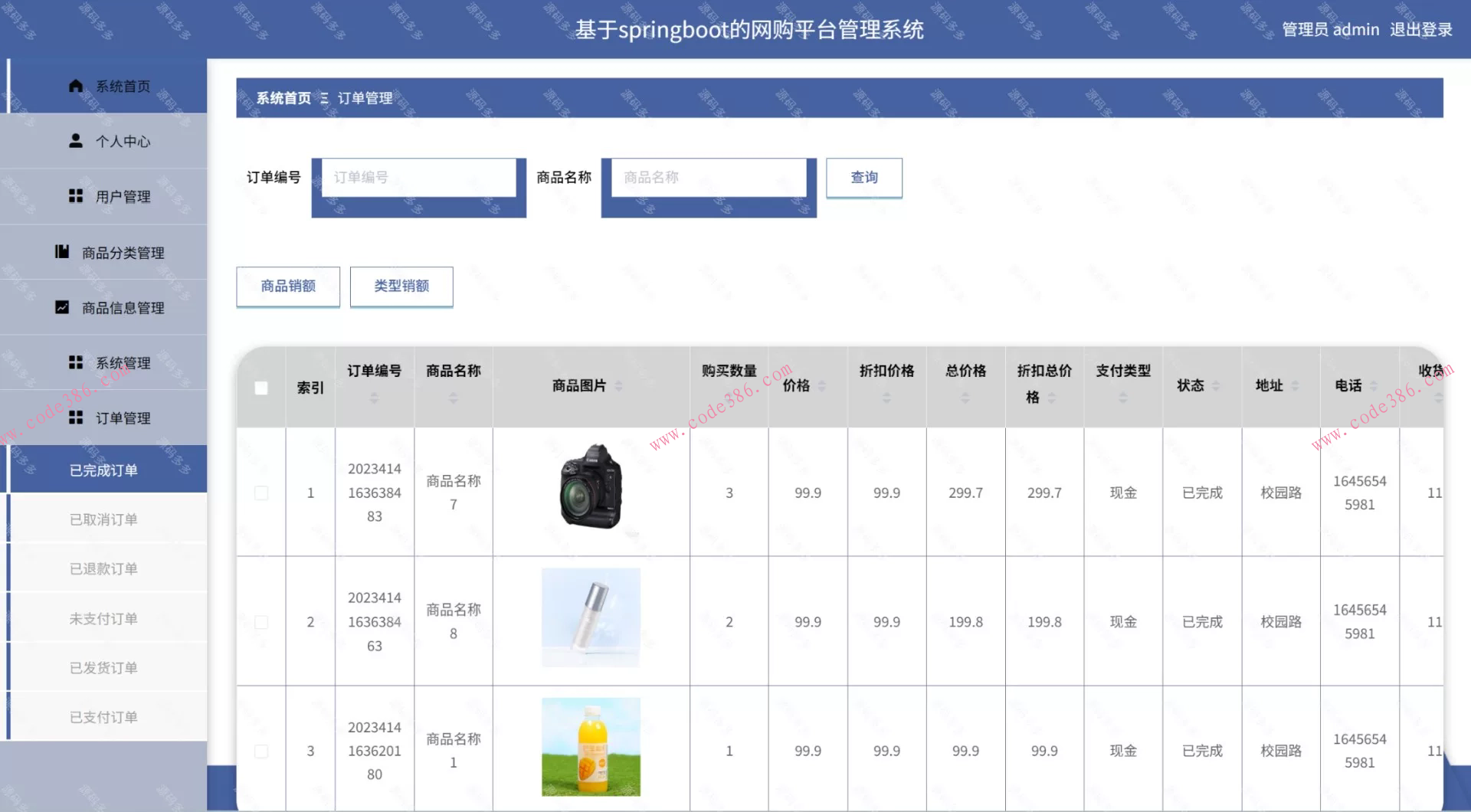Open 已取消订单 in the sidebar
The image size is (1471, 812).
104,519
